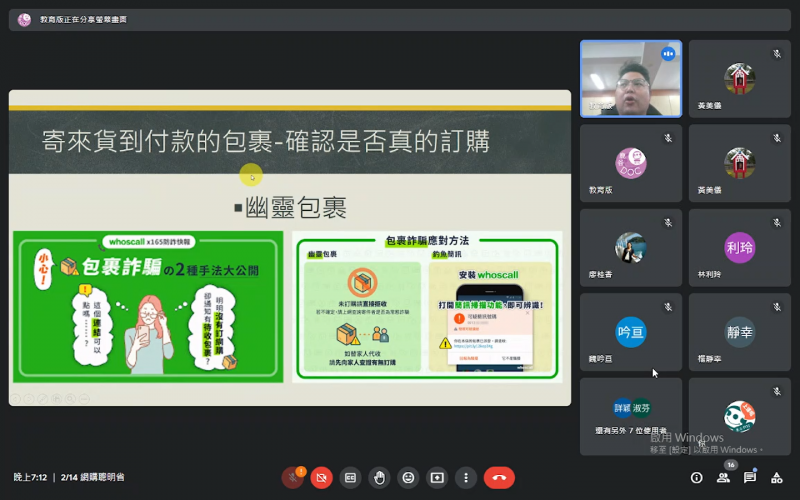Click the 林利玲 name label
Viewport: 800px width, 500px height.
click(710, 274)
